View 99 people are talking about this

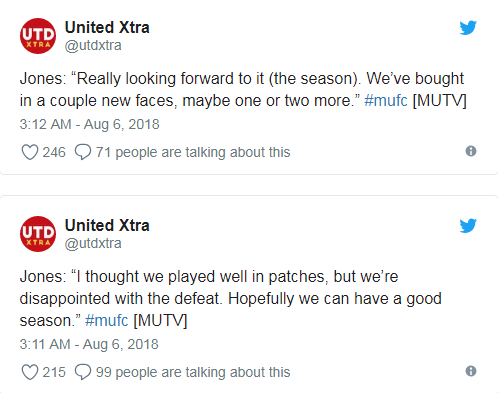pos(193,372)
